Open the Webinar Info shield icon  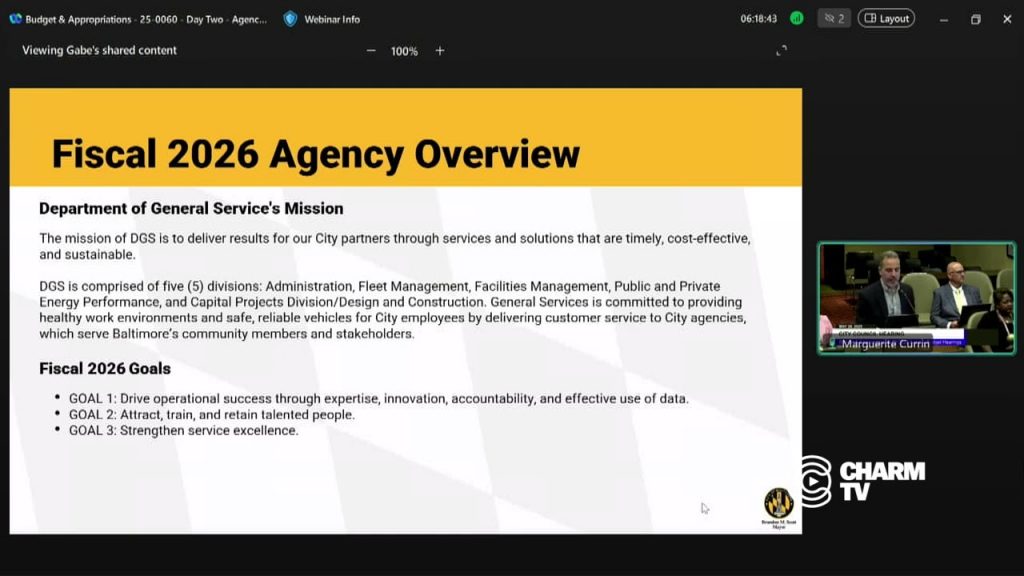click(x=291, y=19)
